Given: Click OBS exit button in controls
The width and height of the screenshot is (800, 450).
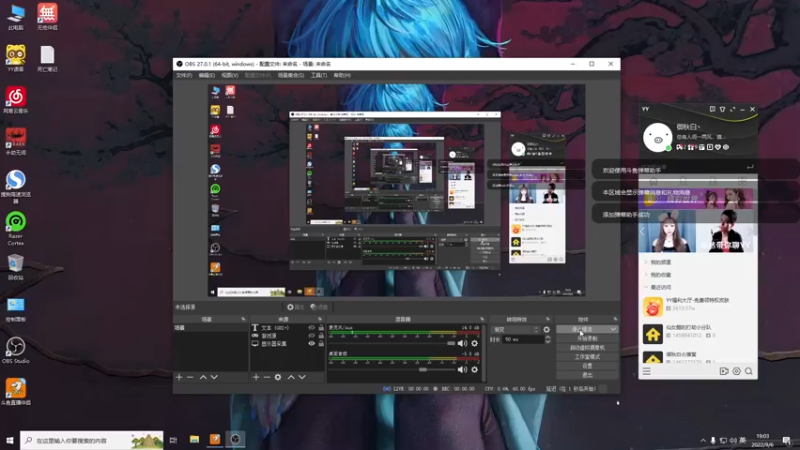Looking at the screenshot, I should (x=587, y=376).
